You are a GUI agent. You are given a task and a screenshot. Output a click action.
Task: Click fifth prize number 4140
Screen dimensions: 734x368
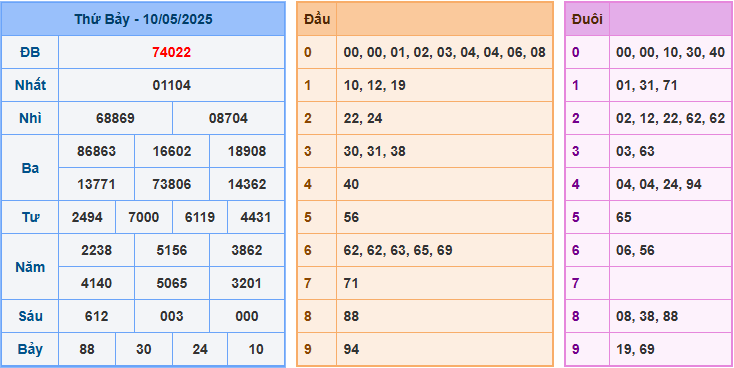[x=96, y=283]
